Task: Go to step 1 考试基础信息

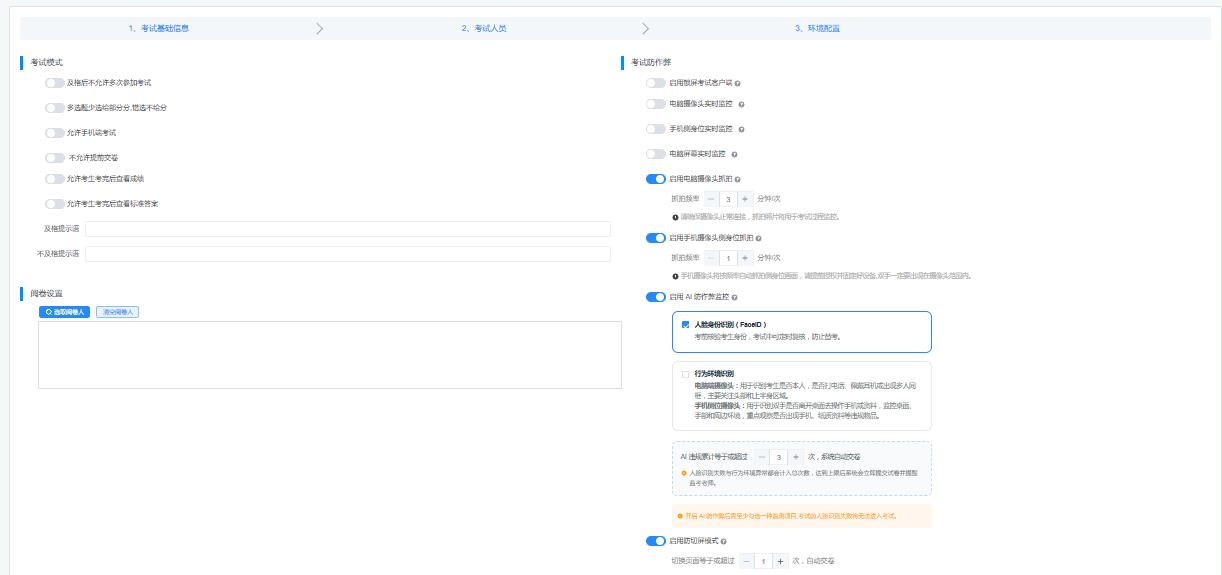Action: [158, 28]
